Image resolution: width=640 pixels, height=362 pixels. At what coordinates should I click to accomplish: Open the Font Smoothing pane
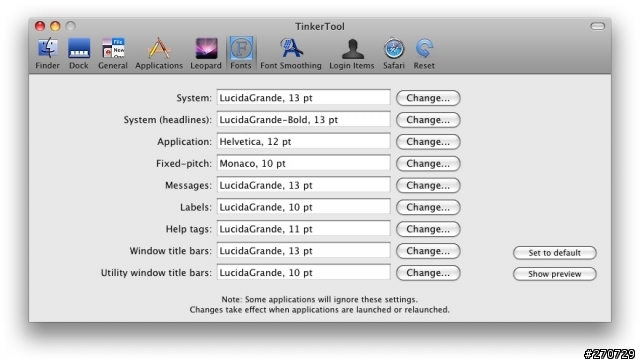point(291,53)
